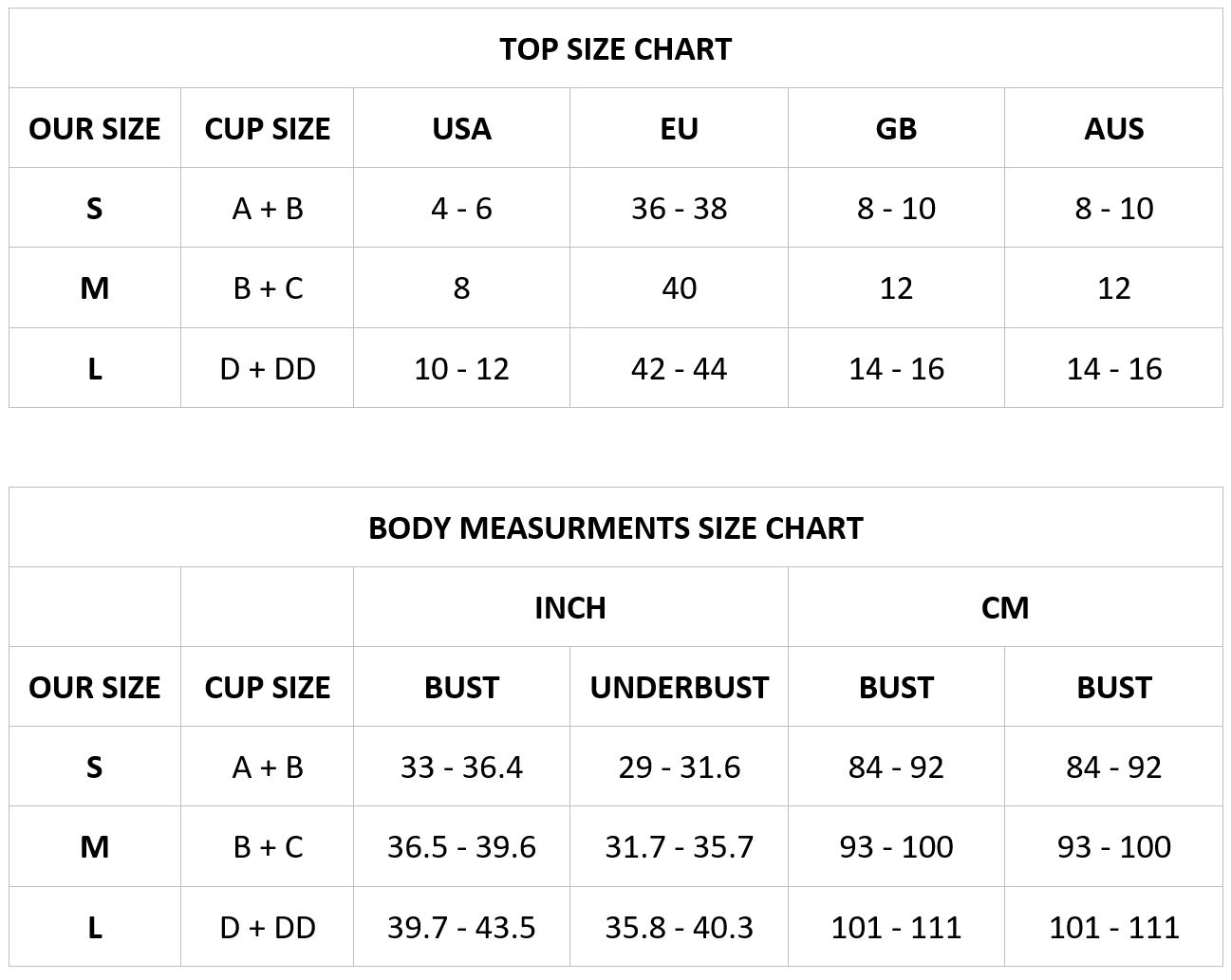Click the underbust 35.8 - 40.3 cell
This screenshot has width=1231, height=980.
[679, 928]
